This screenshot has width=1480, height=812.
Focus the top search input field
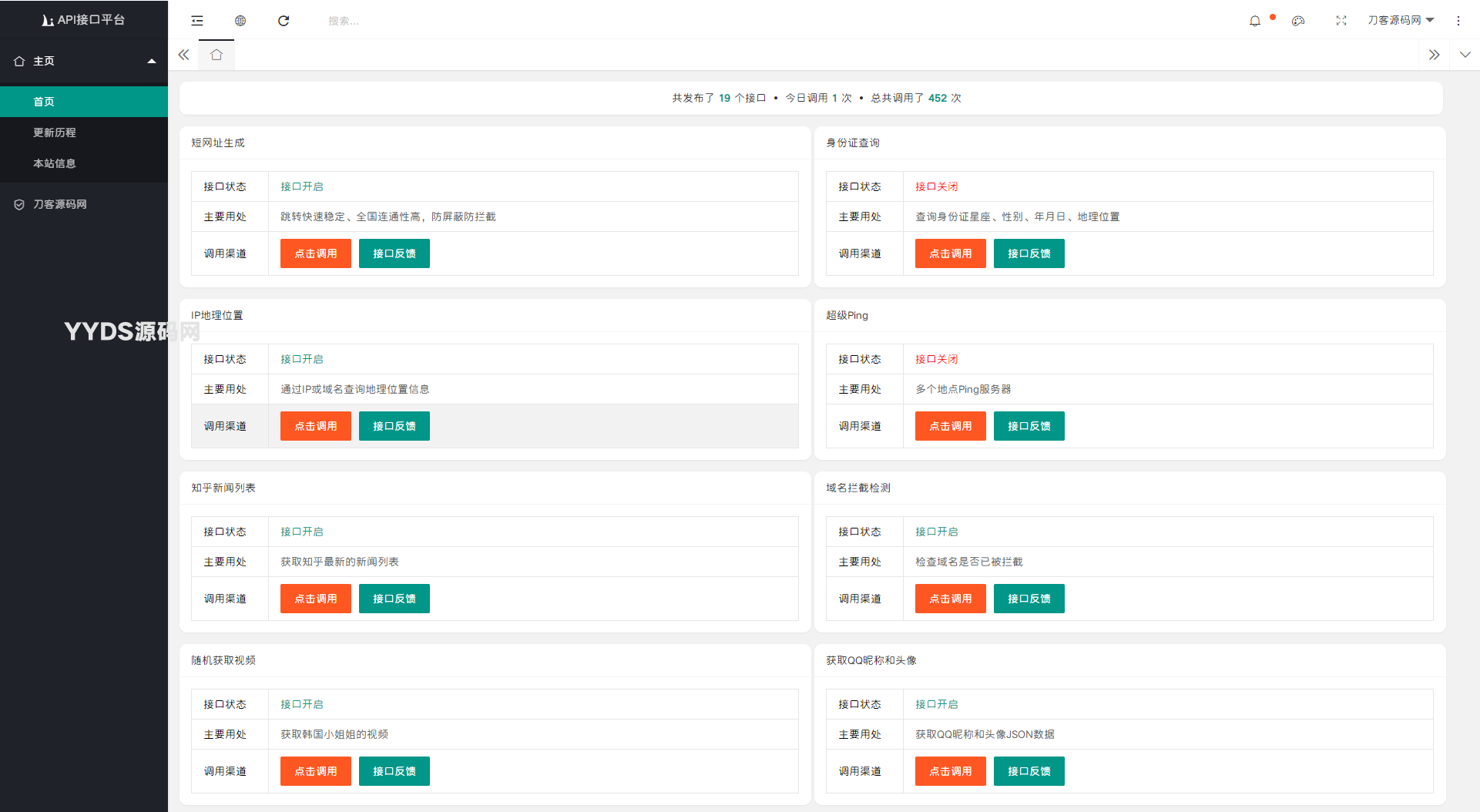click(x=385, y=21)
